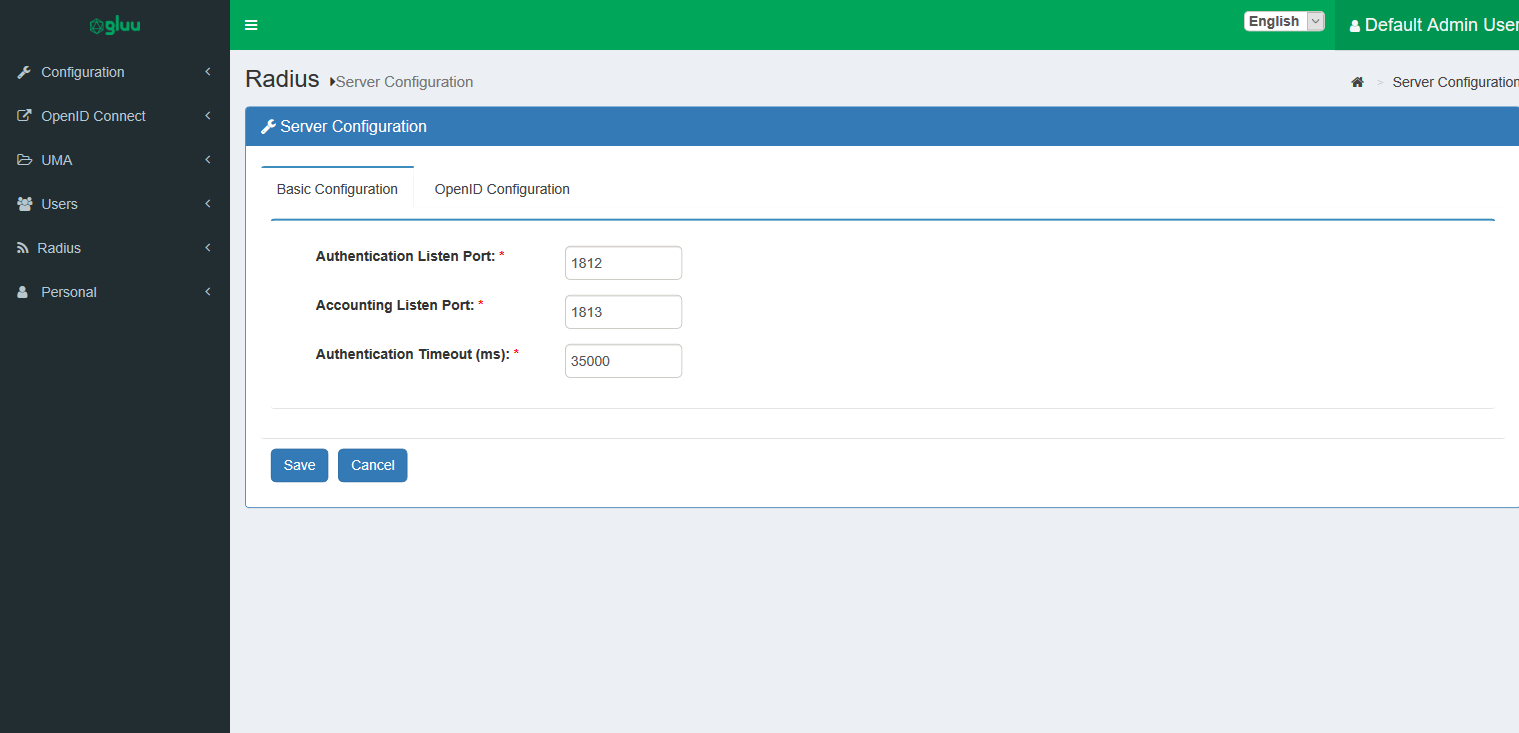Click the Users group icon in sidebar
Image resolution: width=1519 pixels, height=733 pixels.
coord(23,203)
